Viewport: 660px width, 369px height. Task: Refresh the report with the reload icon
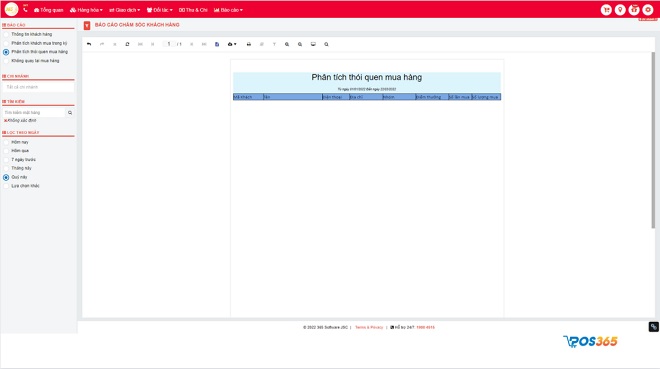(x=127, y=44)
